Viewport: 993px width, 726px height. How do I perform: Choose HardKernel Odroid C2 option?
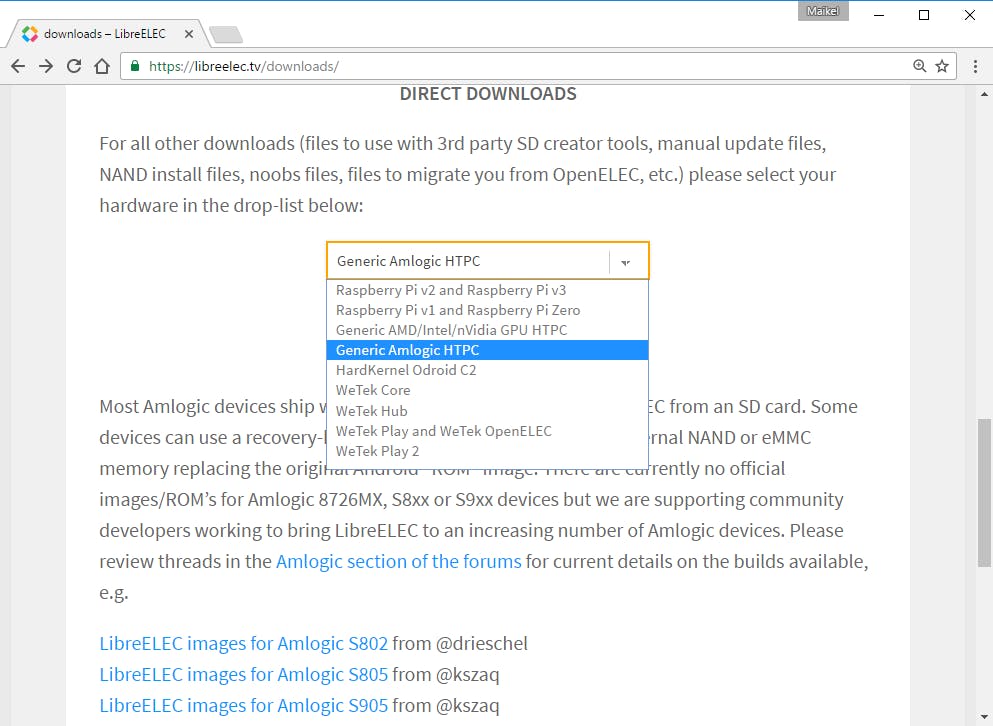click(x=488, y=370)
